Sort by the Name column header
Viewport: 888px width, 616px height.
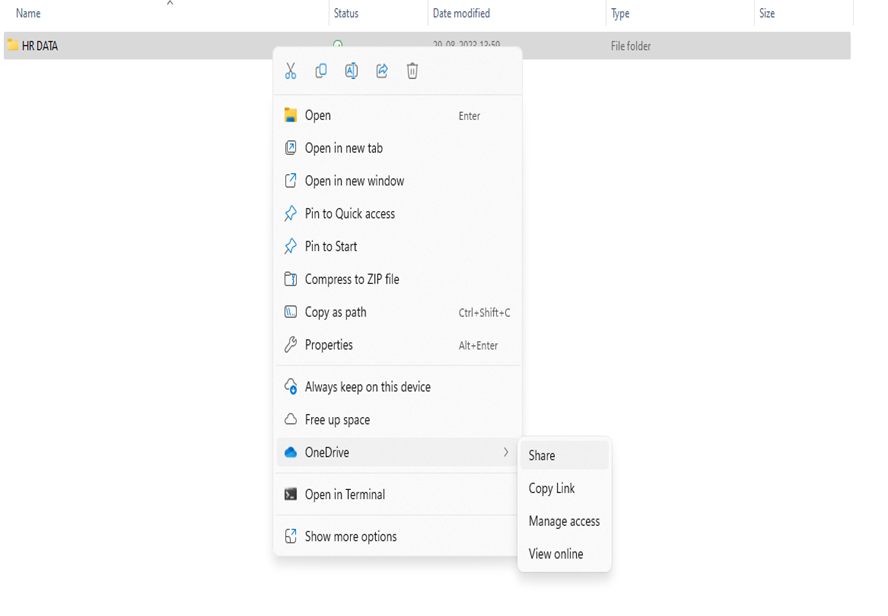tap(28, 14)
